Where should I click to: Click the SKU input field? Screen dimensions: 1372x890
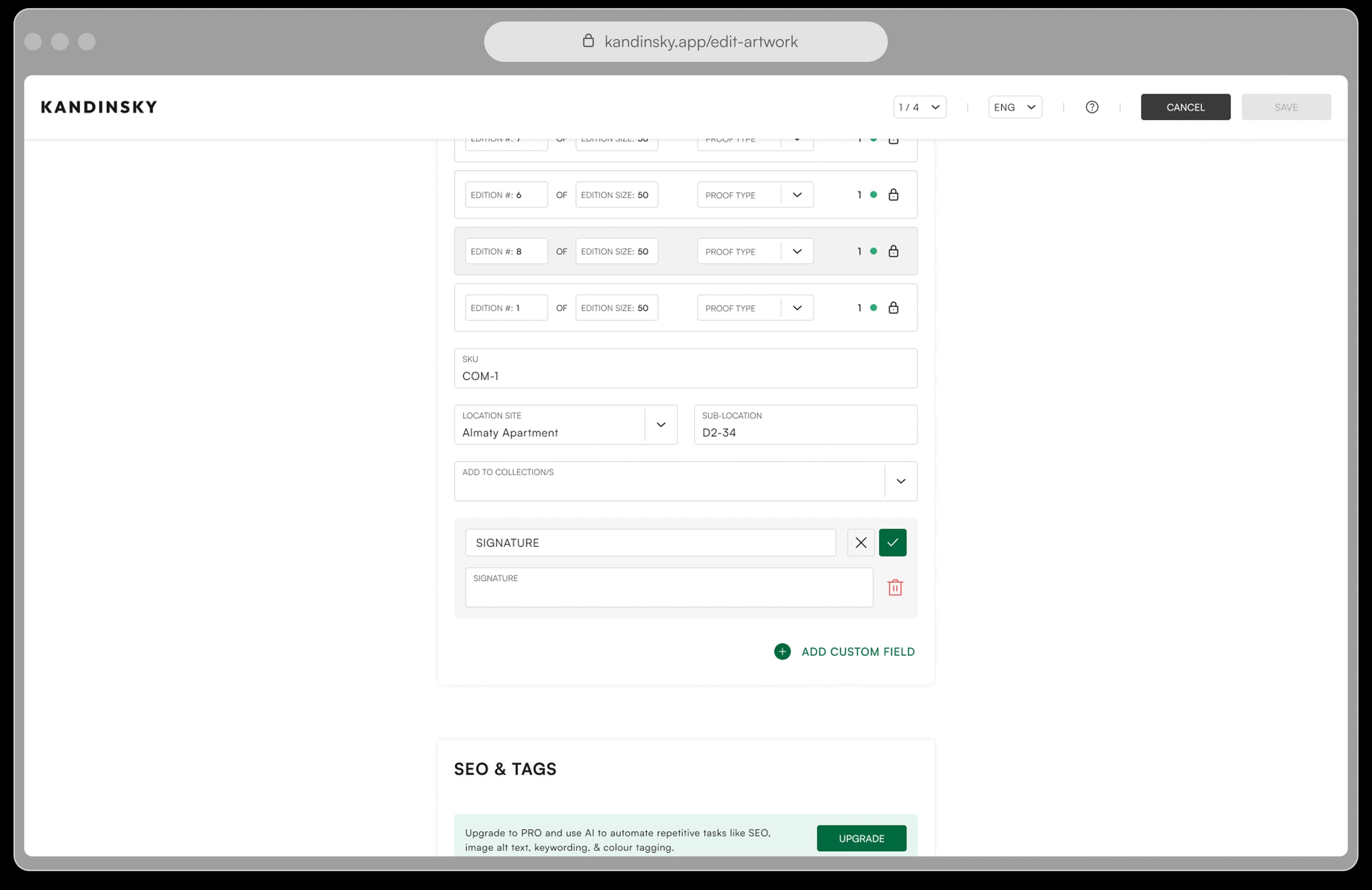click(685, 368)
